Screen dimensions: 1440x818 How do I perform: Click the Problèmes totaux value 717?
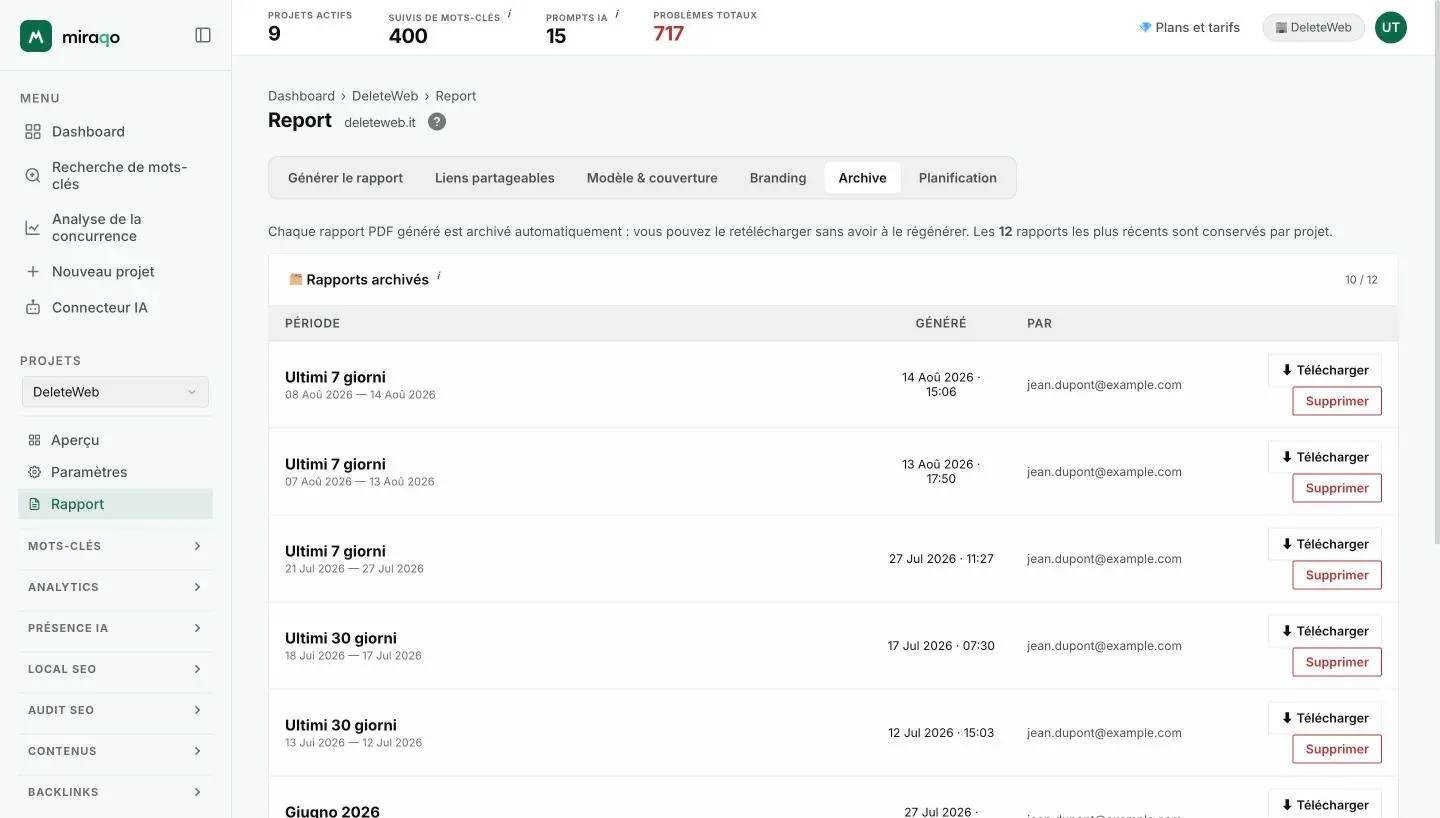pyautogui.click(x=669, y=34)
